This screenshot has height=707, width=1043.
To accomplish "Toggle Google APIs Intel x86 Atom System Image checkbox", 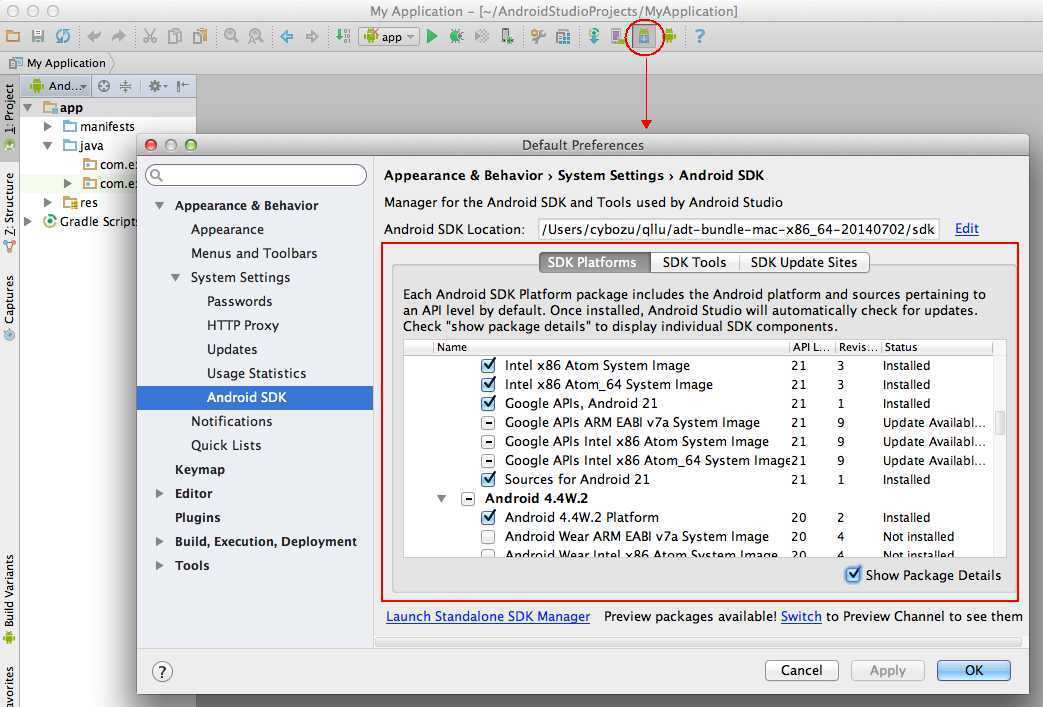I will pyautogui.click(x=488, y=442).
